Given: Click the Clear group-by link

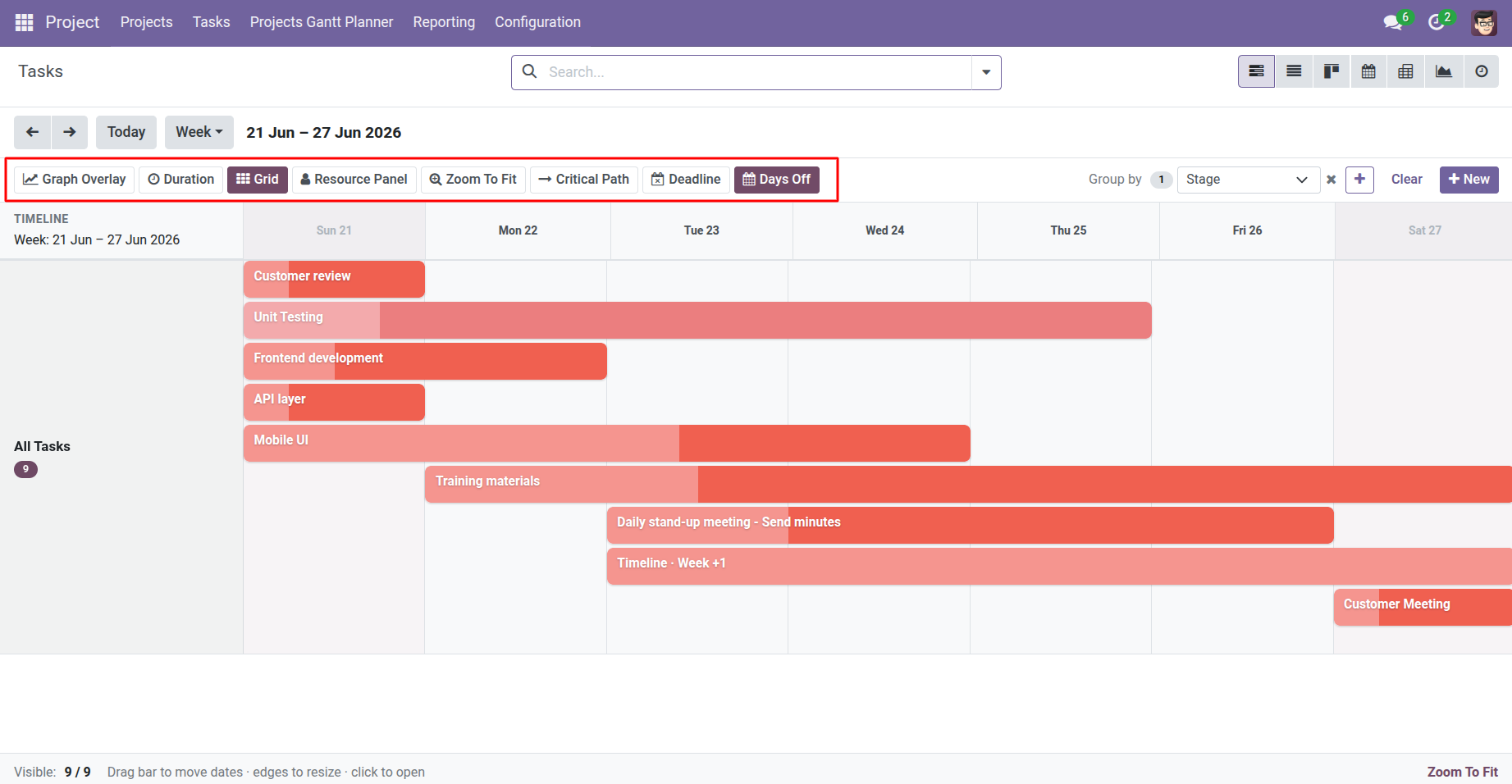Looking at the screenshot, I should [x=1406, y=180].
